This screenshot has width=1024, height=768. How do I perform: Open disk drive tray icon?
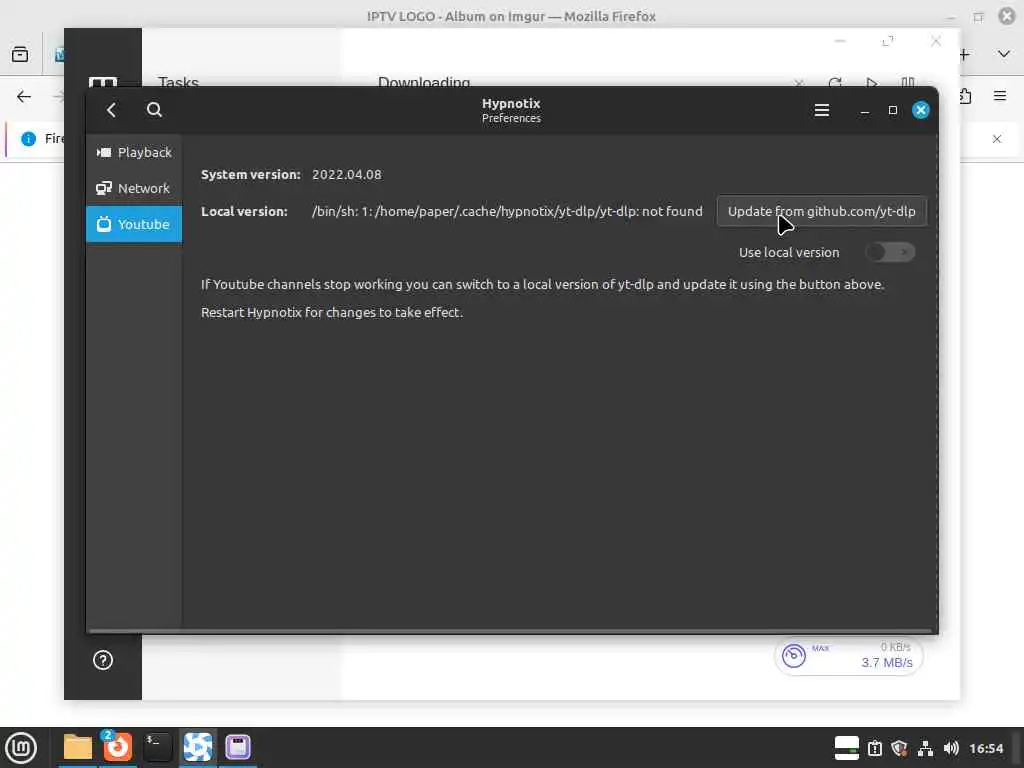point(846,748)
